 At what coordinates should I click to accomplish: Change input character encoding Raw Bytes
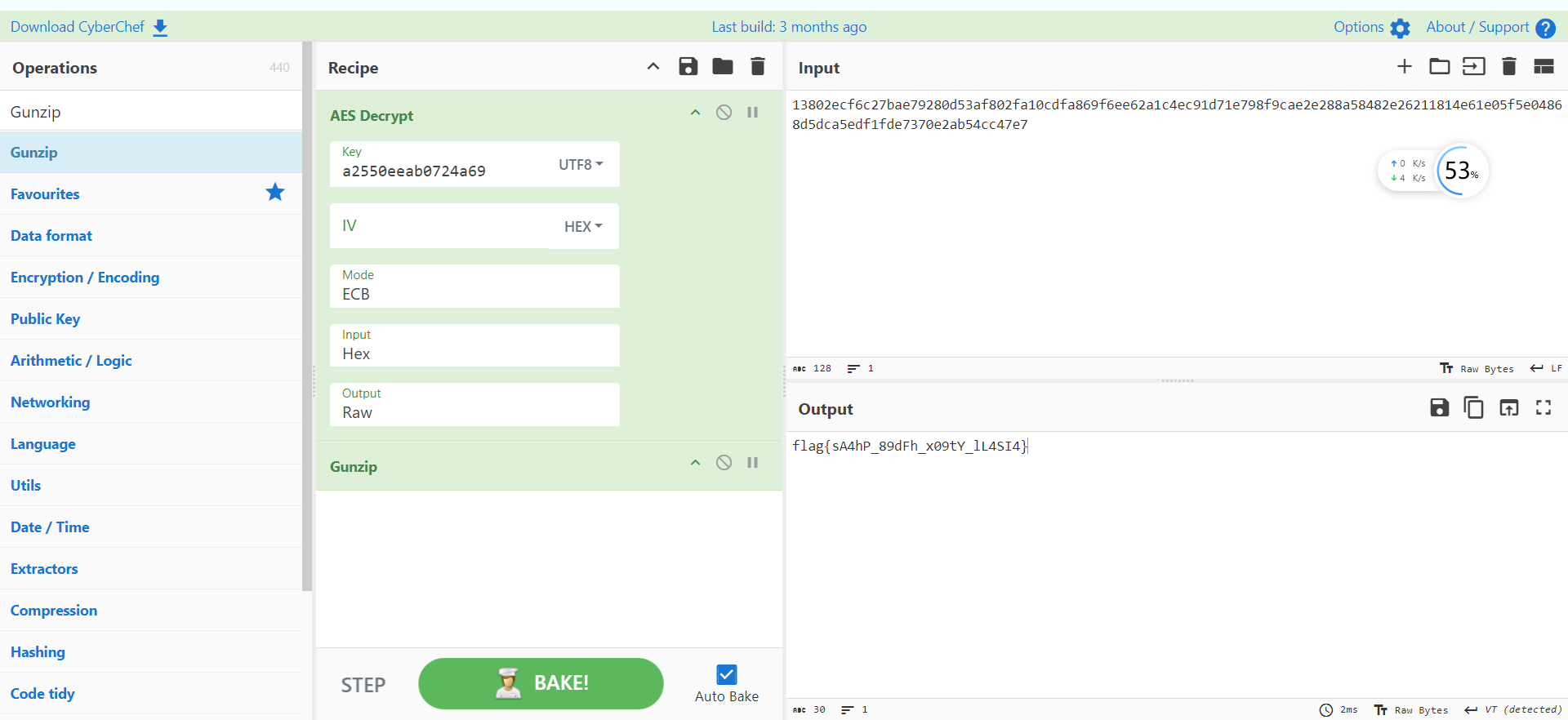pos(1477,369)
